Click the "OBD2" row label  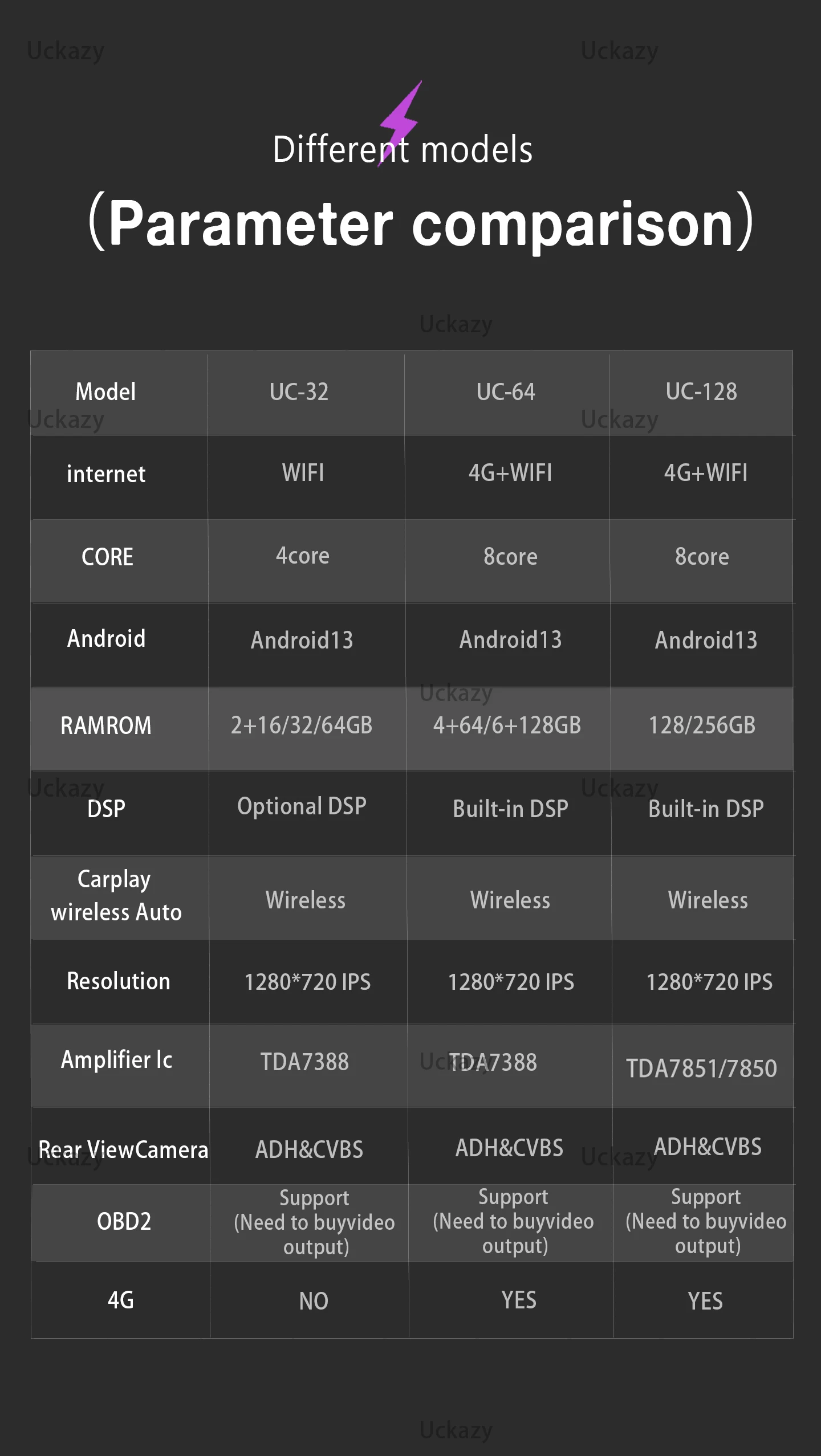click(124, 1221)
